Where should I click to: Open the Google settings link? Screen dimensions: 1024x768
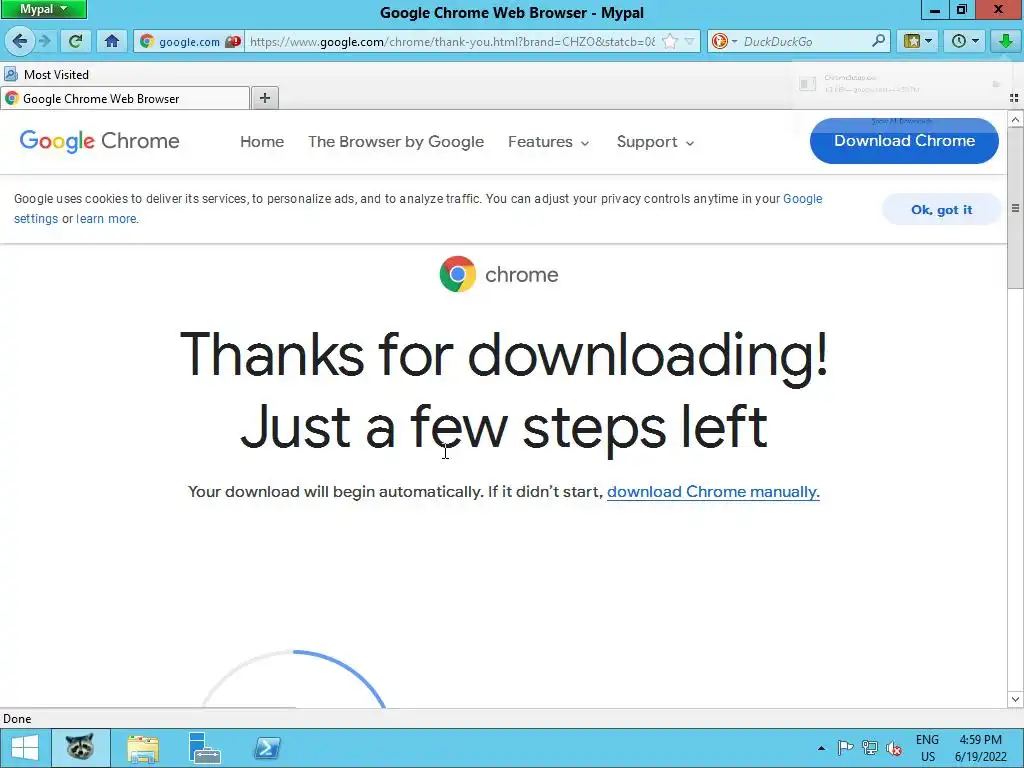coord(803,199)
